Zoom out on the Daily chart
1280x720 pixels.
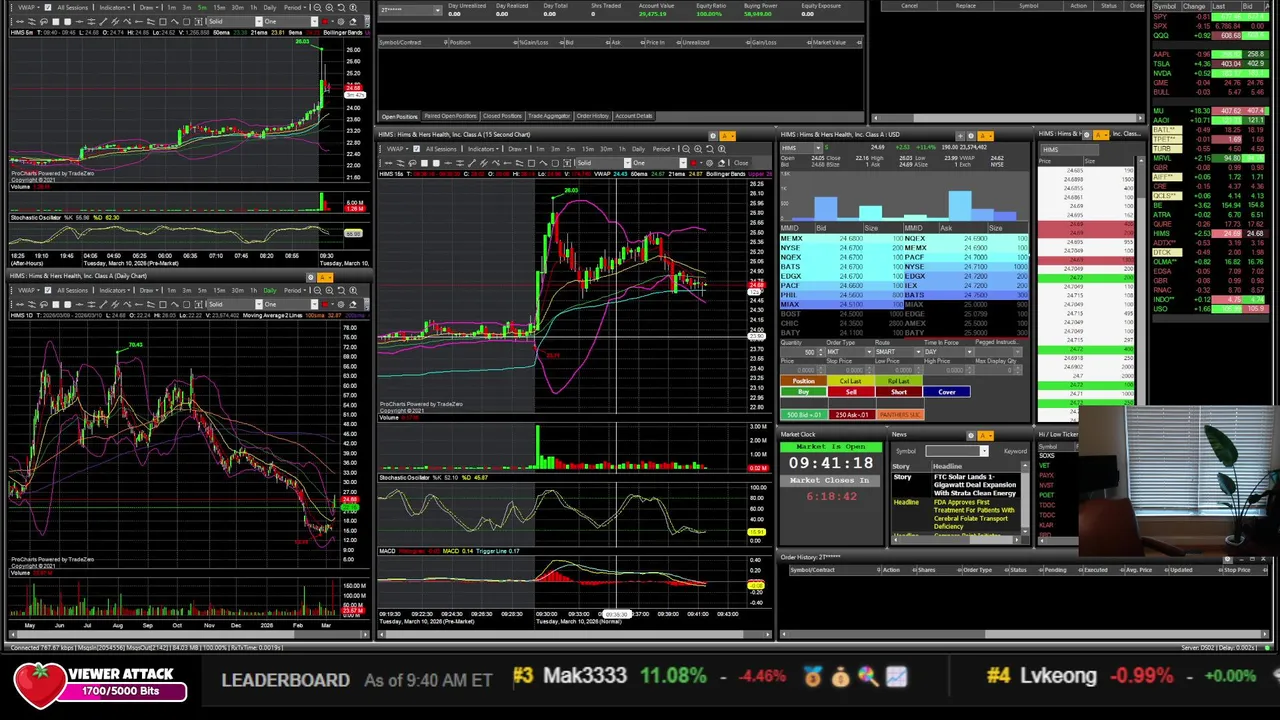[317, 291]
